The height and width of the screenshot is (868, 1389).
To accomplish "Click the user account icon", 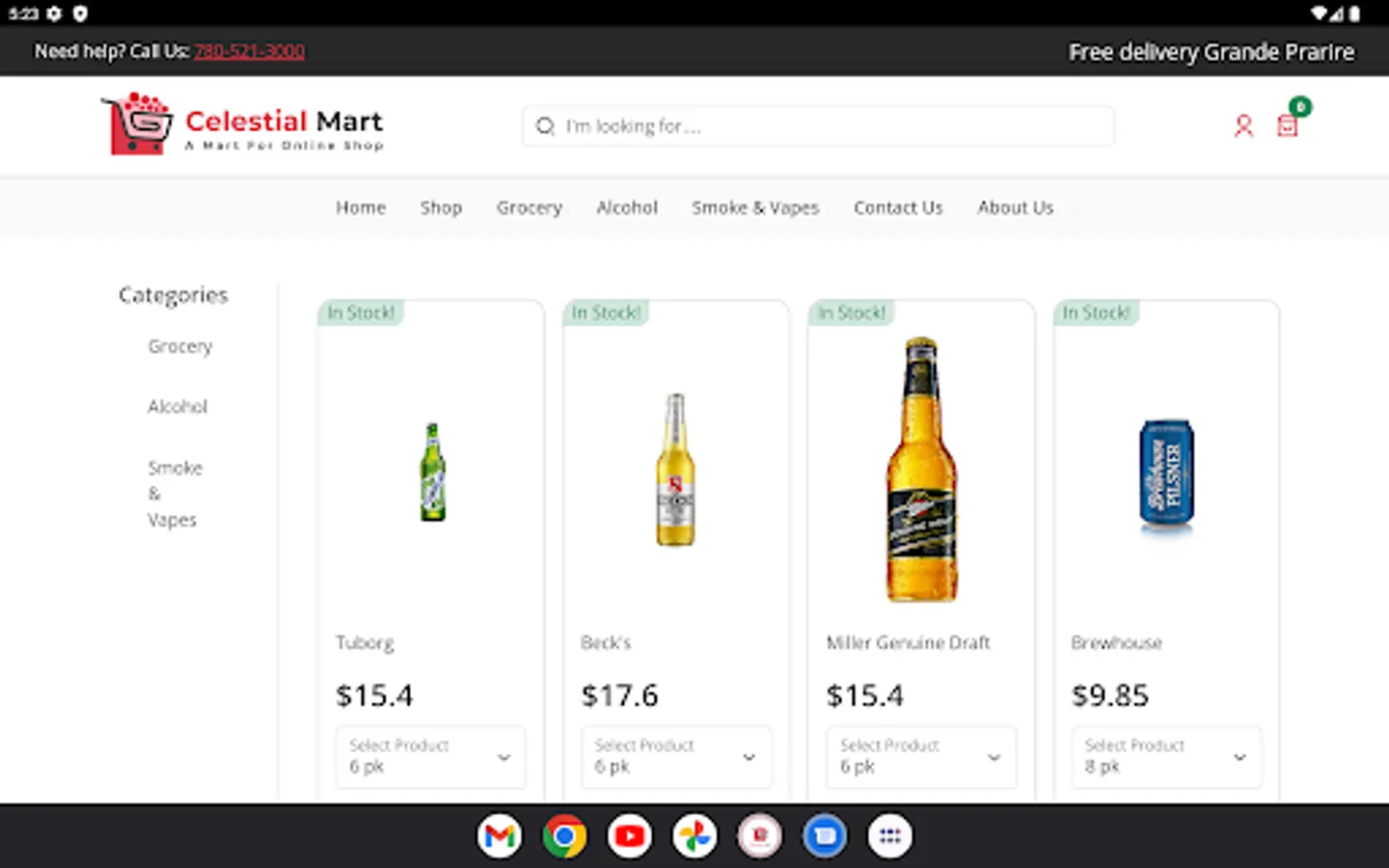I will [x=1243, y=125].
